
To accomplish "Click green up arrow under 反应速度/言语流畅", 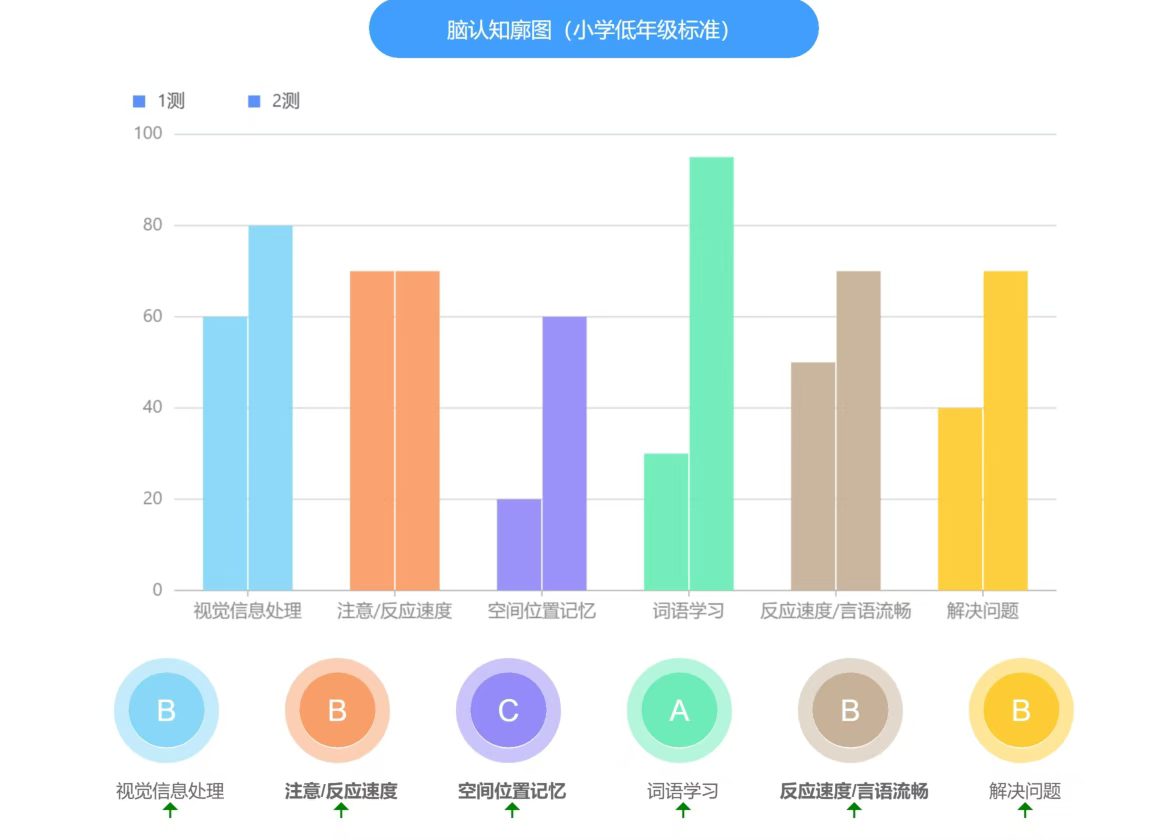I will click(x=854, y=810).
